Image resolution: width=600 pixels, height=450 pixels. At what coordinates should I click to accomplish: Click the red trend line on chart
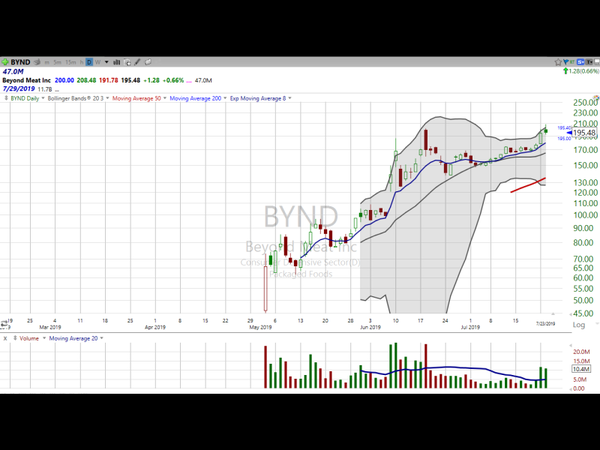tap(528, 185)
